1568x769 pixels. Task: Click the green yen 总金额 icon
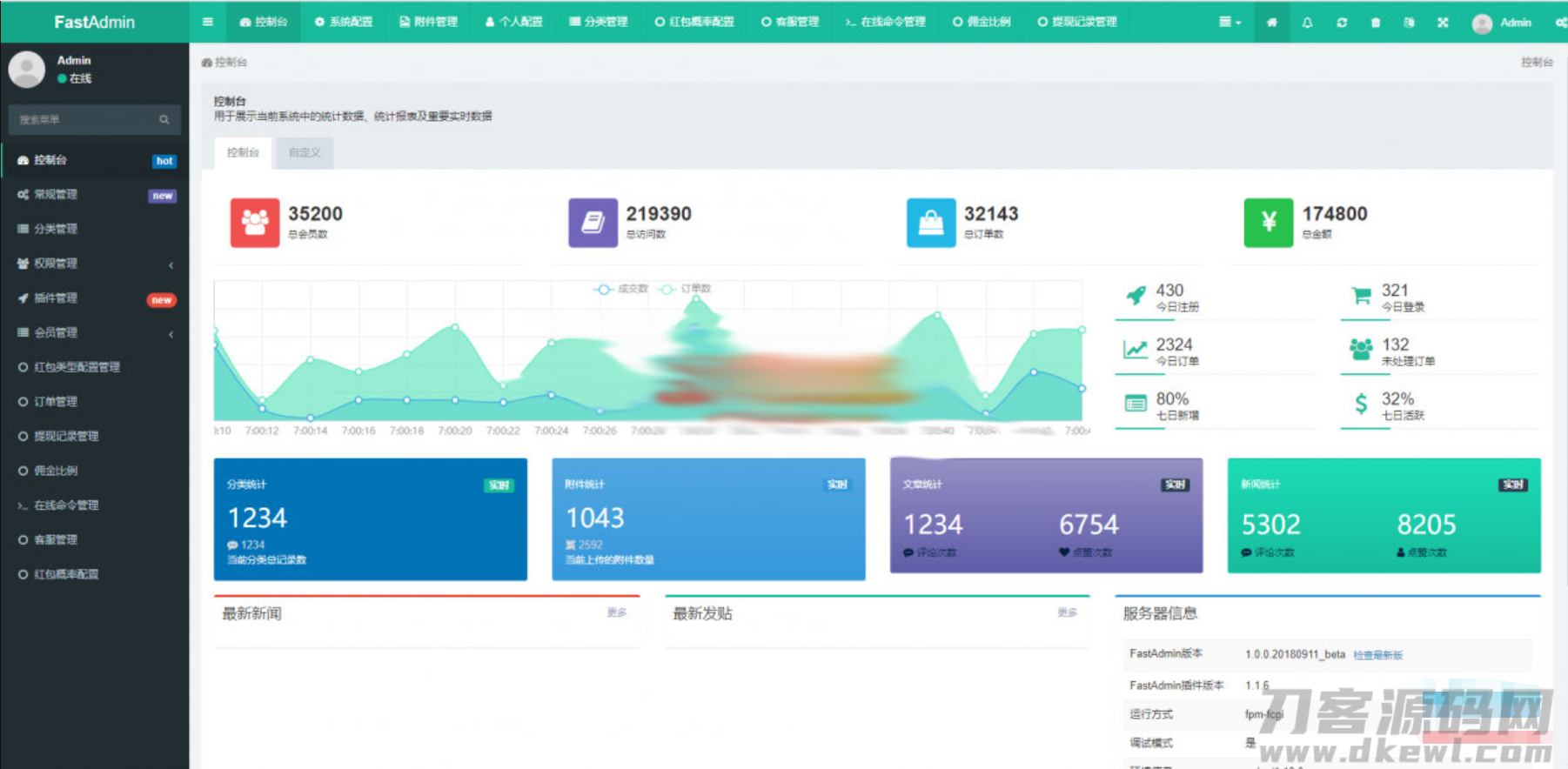1268,223
